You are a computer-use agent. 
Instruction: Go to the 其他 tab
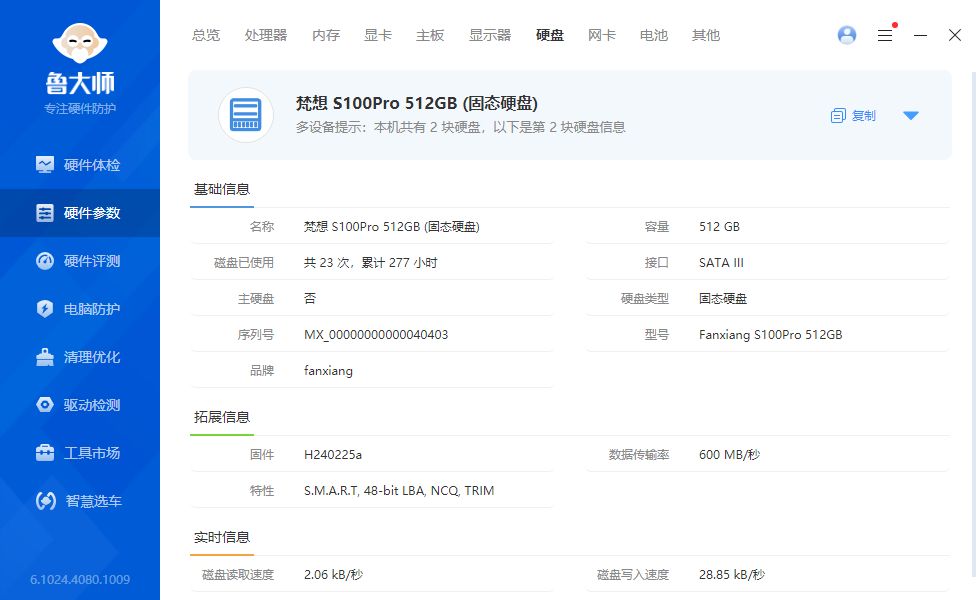pos(706,35)
